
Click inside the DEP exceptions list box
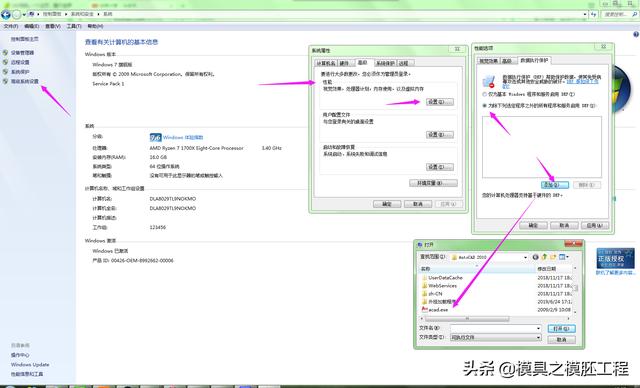click(x=542, y=147)
